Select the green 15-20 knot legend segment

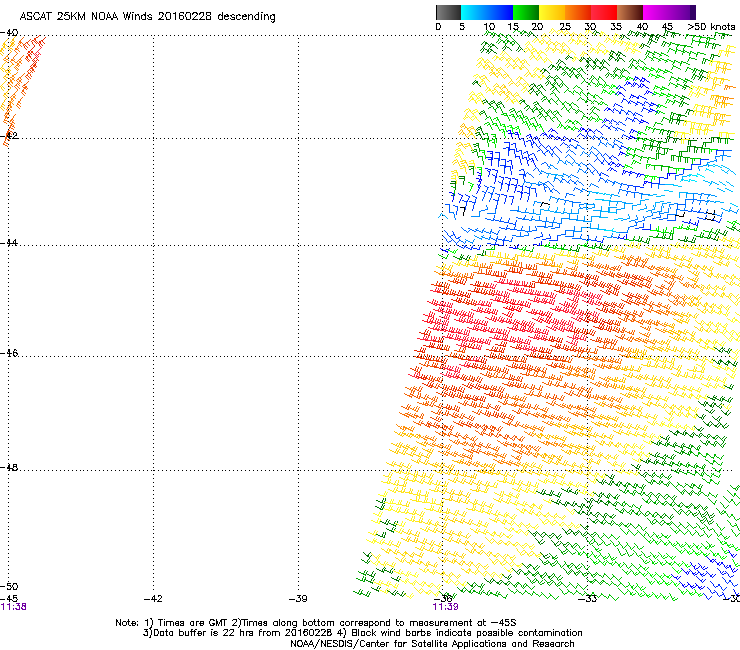[526, 12]
